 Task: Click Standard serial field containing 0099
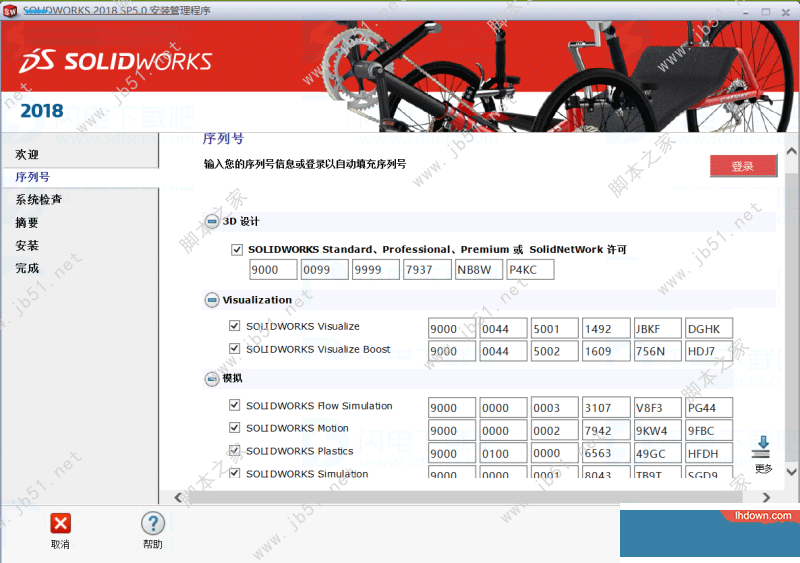click(x=324, y=270)
